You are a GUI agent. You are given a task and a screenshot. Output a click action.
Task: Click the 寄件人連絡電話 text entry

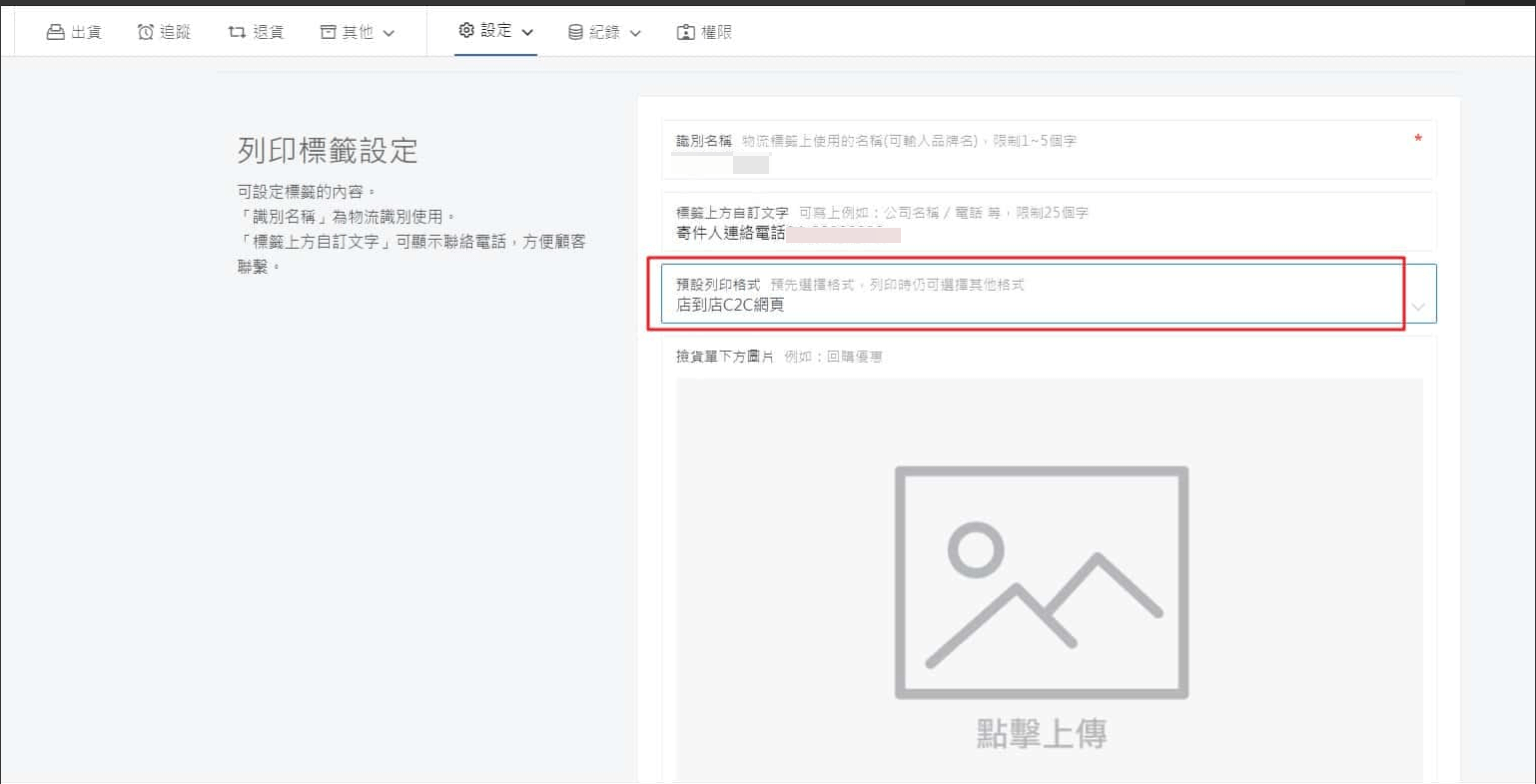786,234
